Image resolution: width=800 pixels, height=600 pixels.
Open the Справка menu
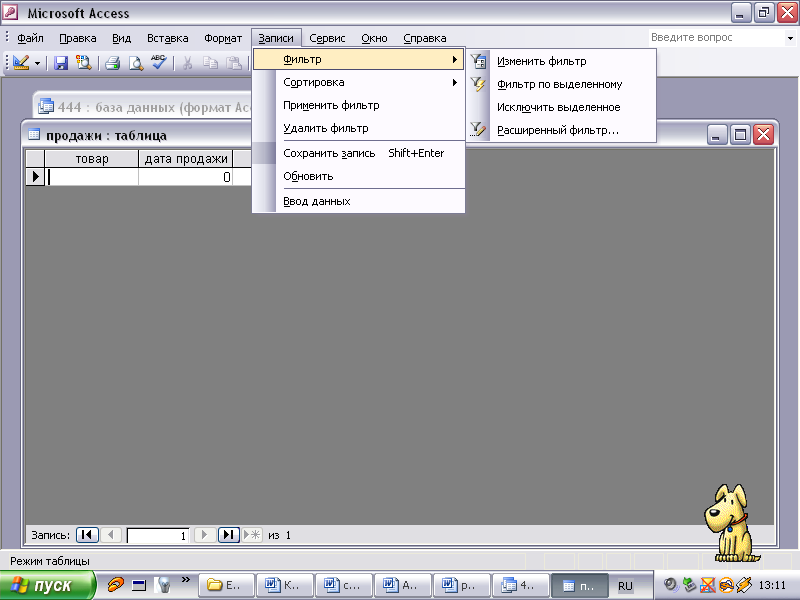[424, 38]
